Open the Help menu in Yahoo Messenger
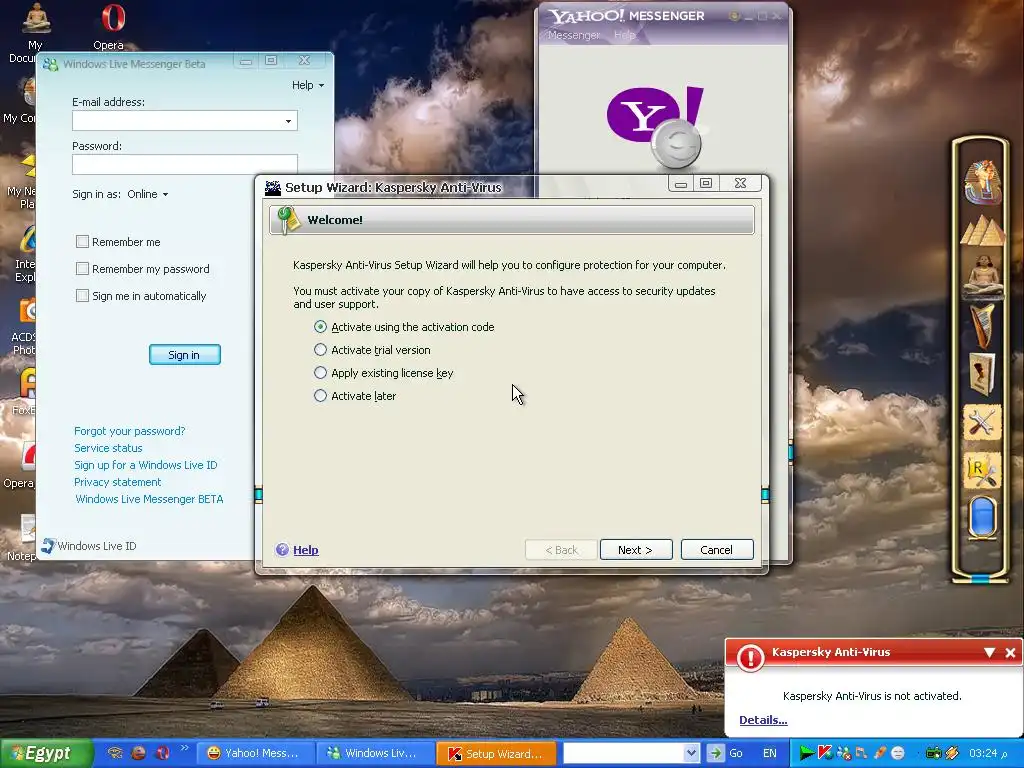The image size is (1024, 768). [624, 35]
